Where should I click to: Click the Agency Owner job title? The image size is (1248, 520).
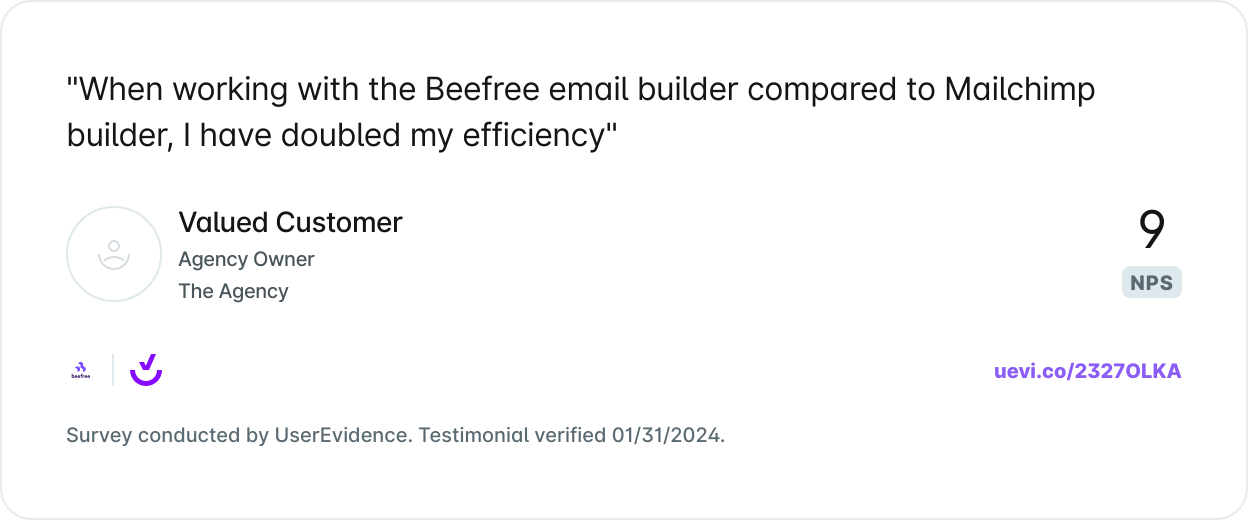246,259
